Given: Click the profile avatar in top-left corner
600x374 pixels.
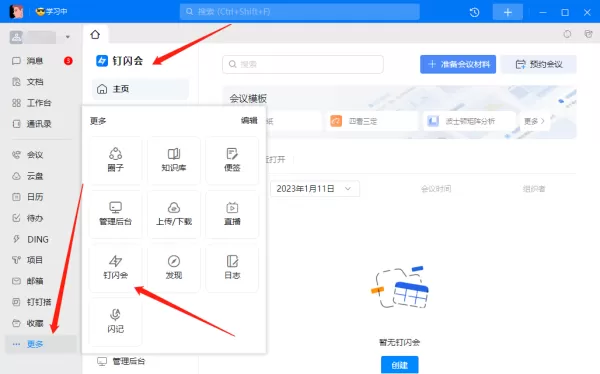Looking at the screenshot, I should (x=16, y=11).
